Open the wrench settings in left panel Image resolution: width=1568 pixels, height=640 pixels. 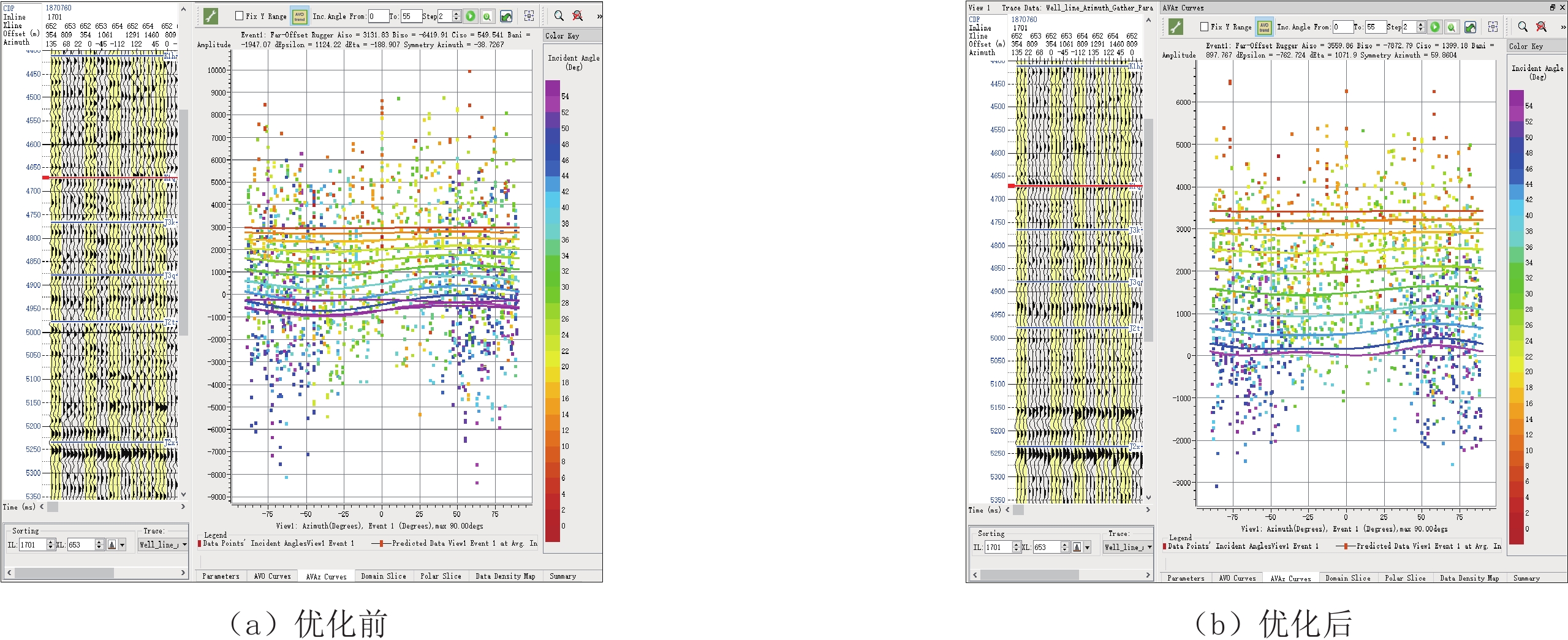click(211, 16)
